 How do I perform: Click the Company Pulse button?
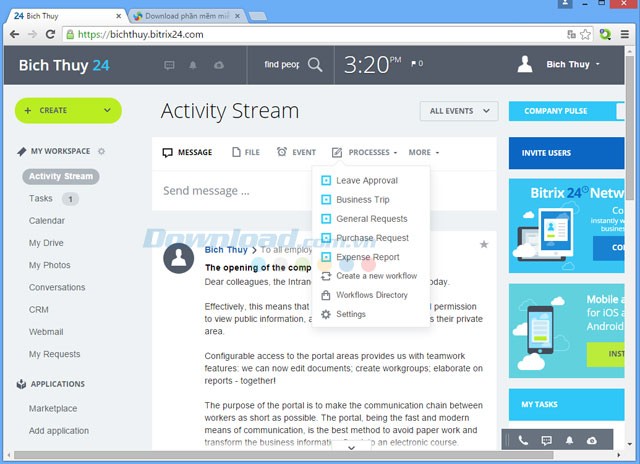click(566, 111)
